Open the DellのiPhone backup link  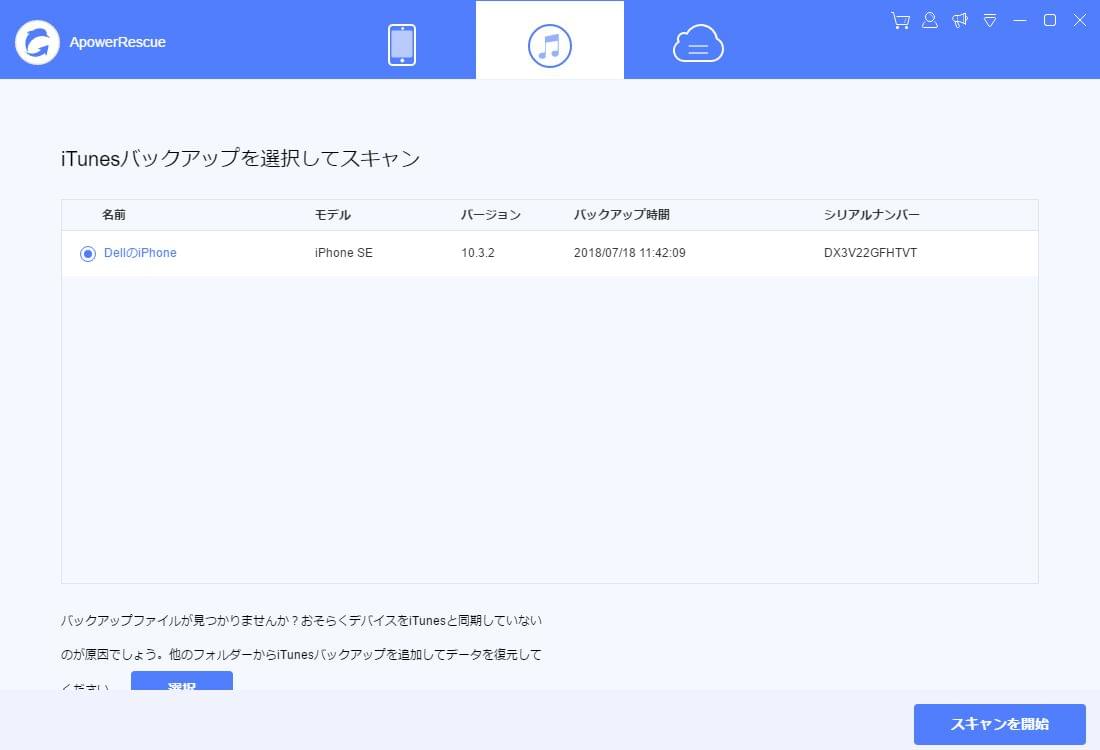pyautogui.click(x=140, y=253)
